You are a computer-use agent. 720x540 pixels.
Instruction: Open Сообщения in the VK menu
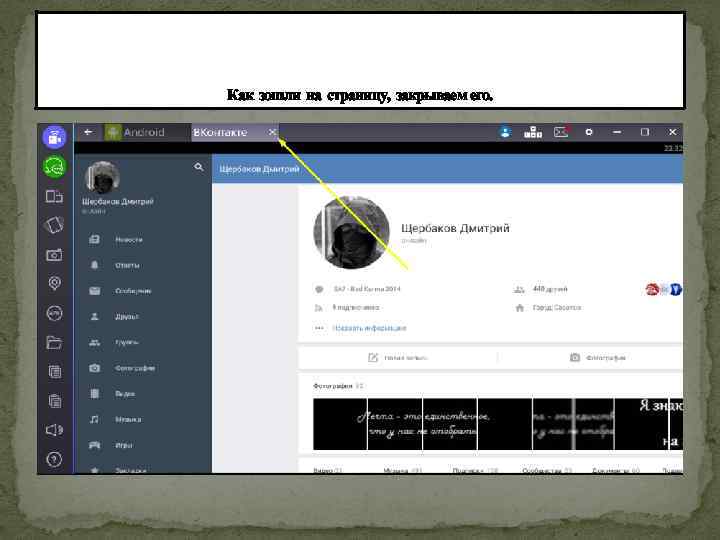[144, 291]
